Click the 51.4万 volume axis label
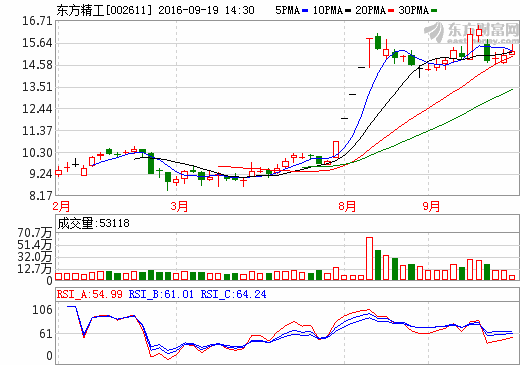Viewport: 520px width, 365px height. 35,245
